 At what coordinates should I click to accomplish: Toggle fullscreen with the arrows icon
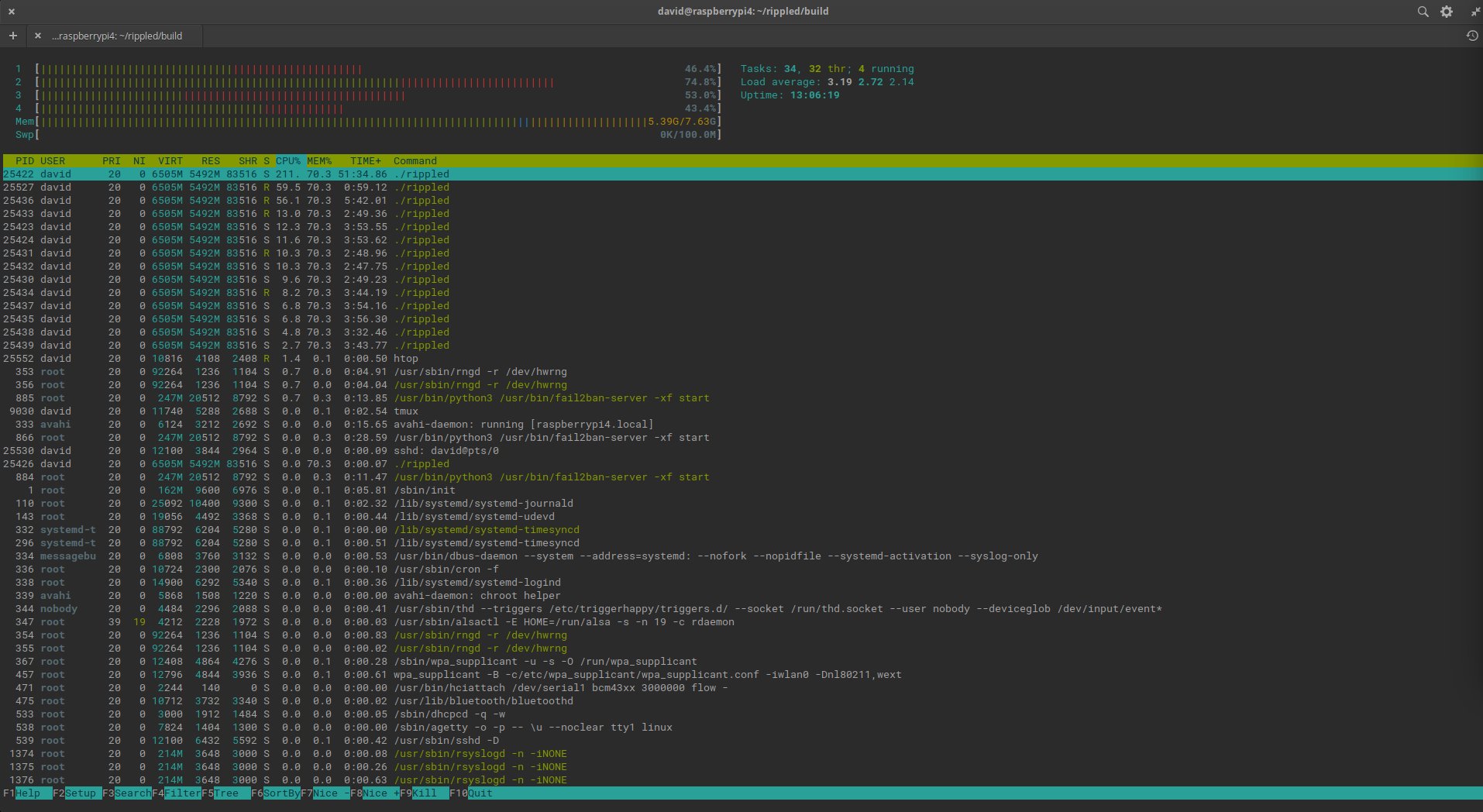click(x=1475, y=12)
